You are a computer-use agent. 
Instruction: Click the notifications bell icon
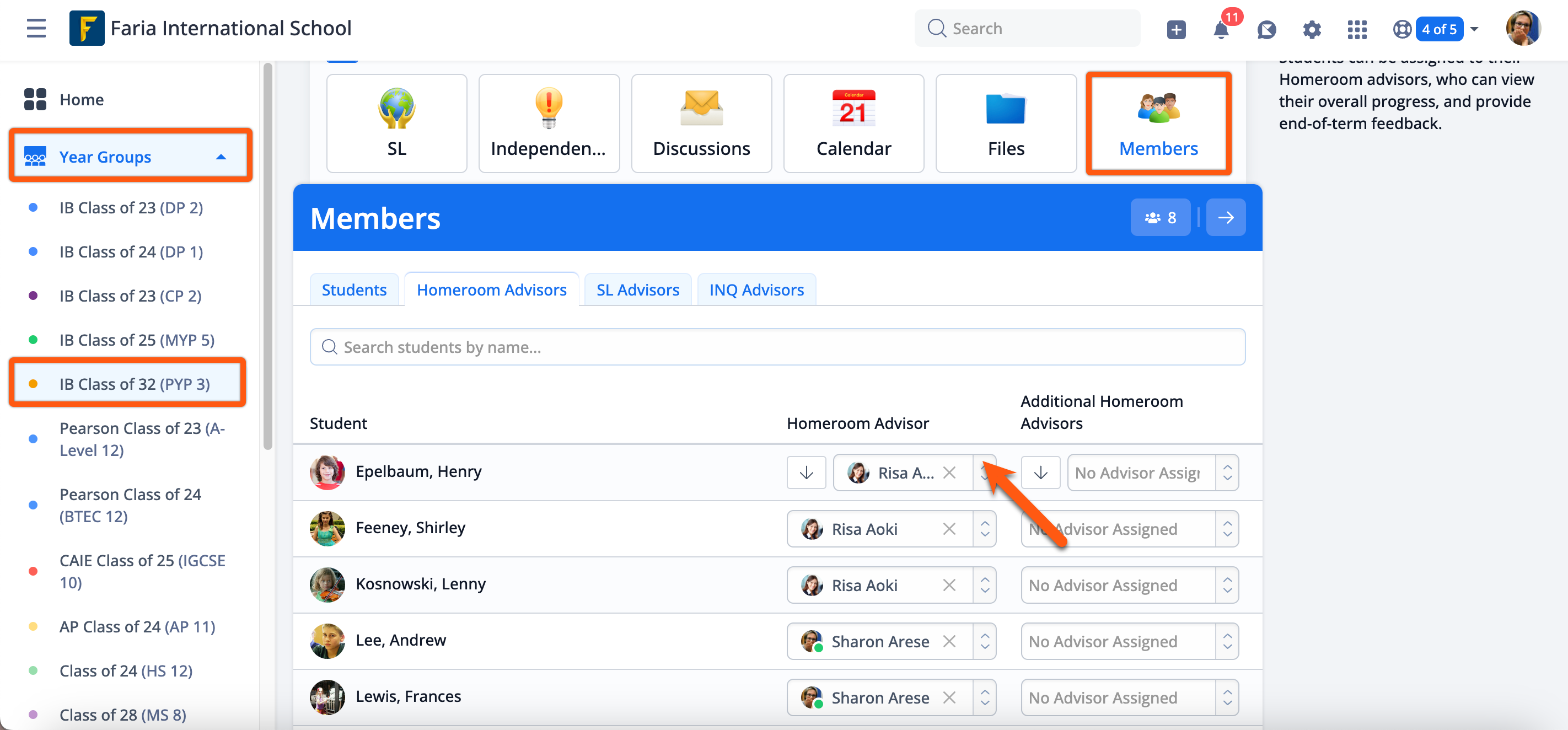[1221, 29]
